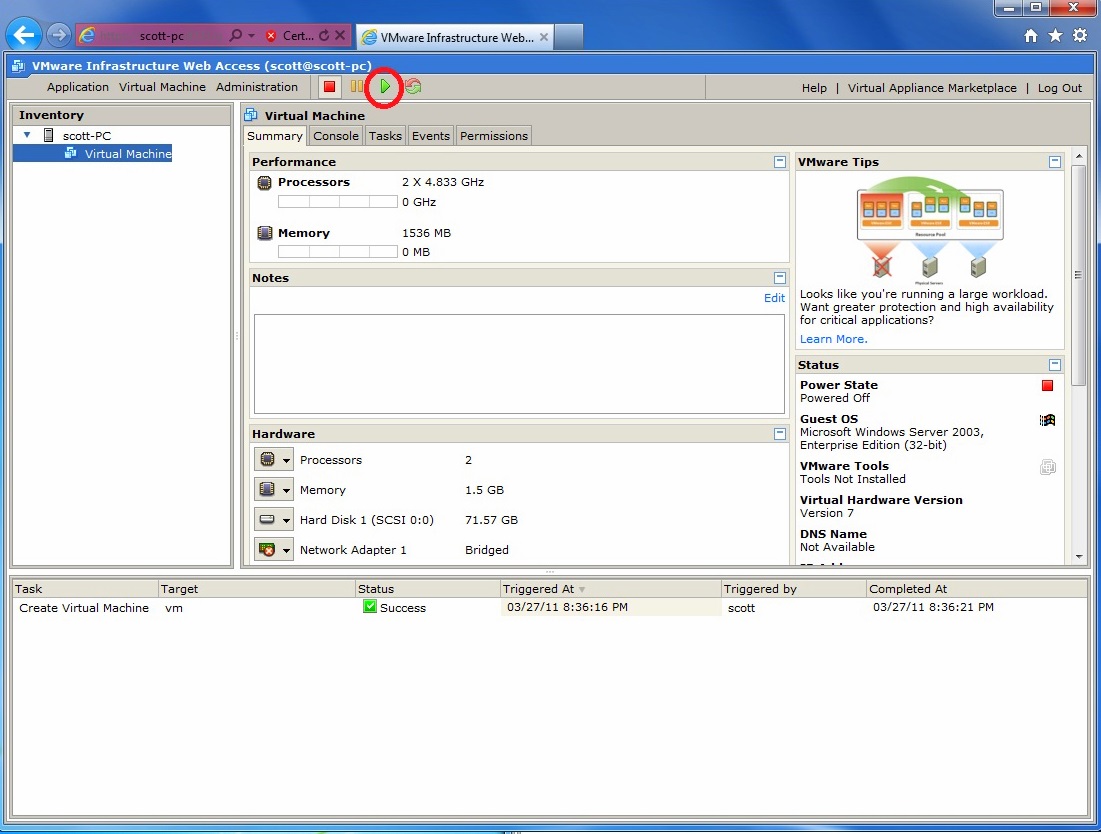This screenshot has width=1101, height=834.
Task: Collapse the Status section
Action: point(1055,365)
